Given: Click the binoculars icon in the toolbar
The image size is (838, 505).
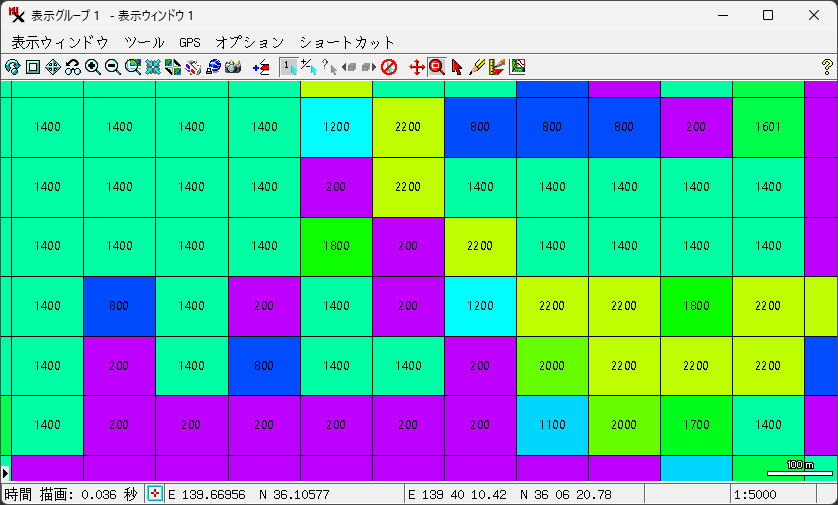Looking at the screenshot, I should click(73, 67).
